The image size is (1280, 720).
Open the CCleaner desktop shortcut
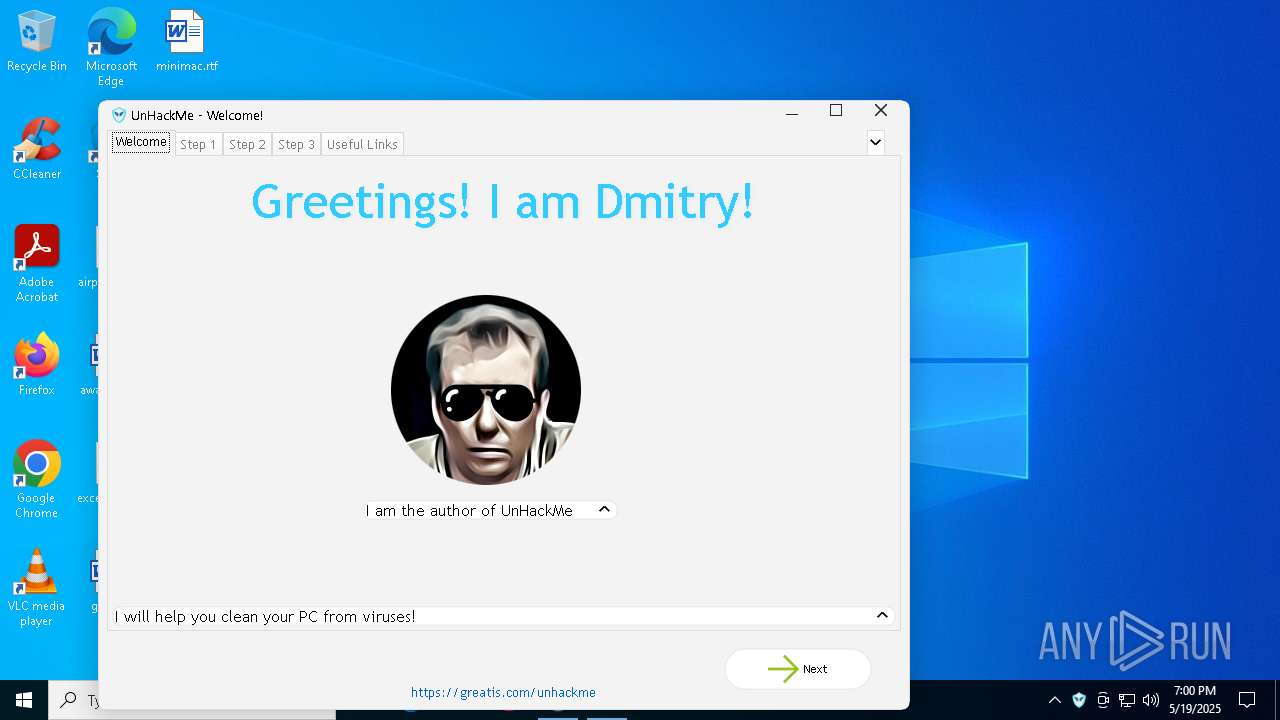[x=37, y=150]
